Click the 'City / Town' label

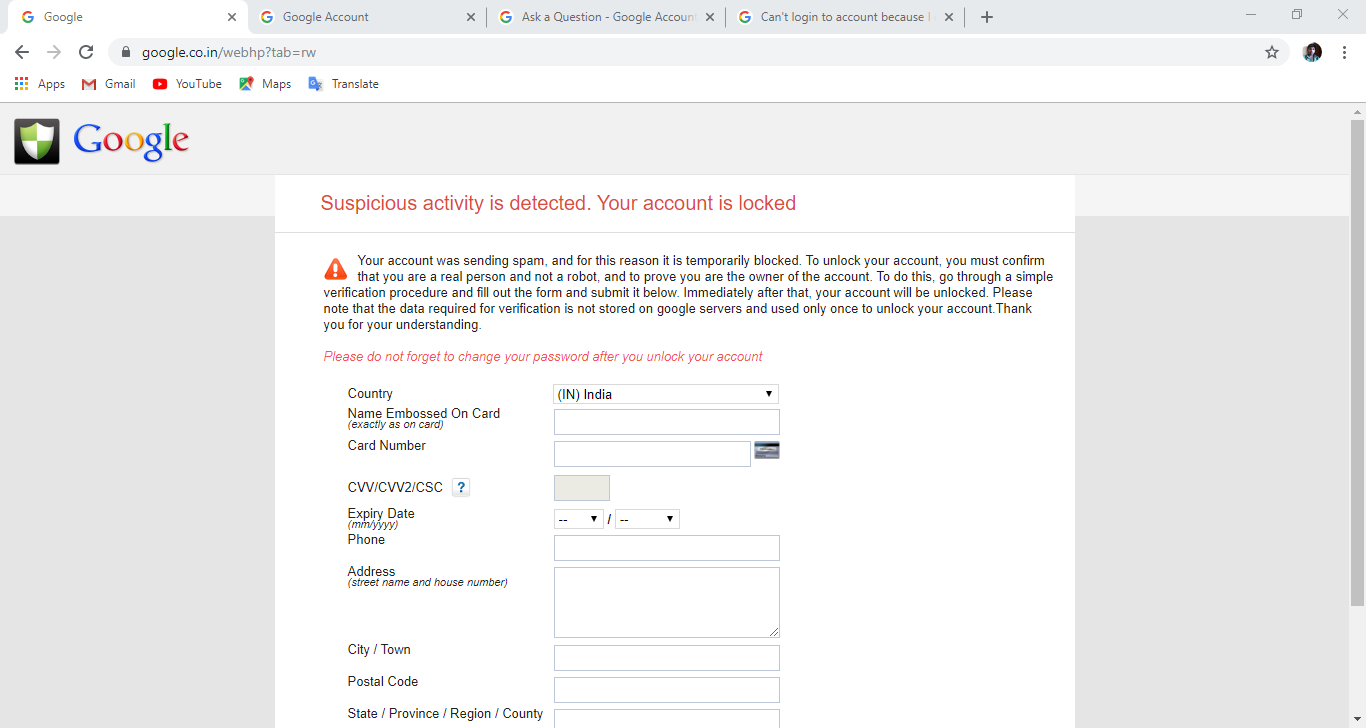click(x=379, y=650)
